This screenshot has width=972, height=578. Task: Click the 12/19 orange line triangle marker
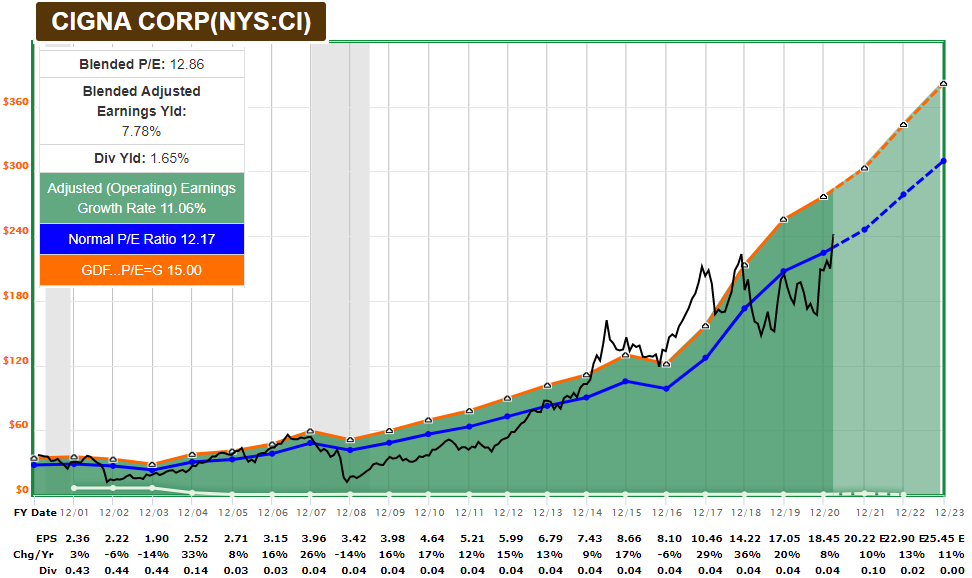coord(784,219)
